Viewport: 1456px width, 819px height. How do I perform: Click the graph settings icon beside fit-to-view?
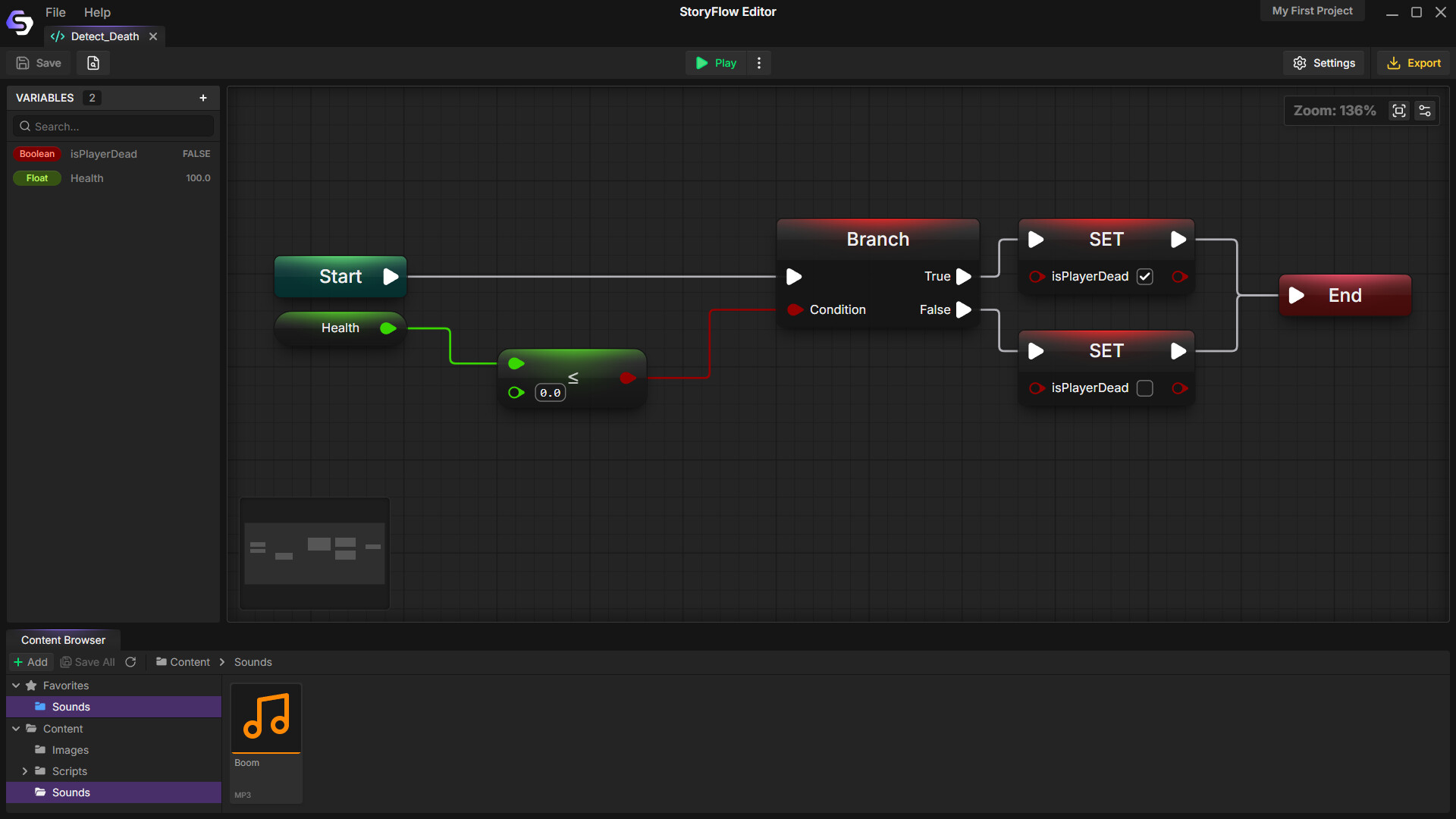[1424, 111]
